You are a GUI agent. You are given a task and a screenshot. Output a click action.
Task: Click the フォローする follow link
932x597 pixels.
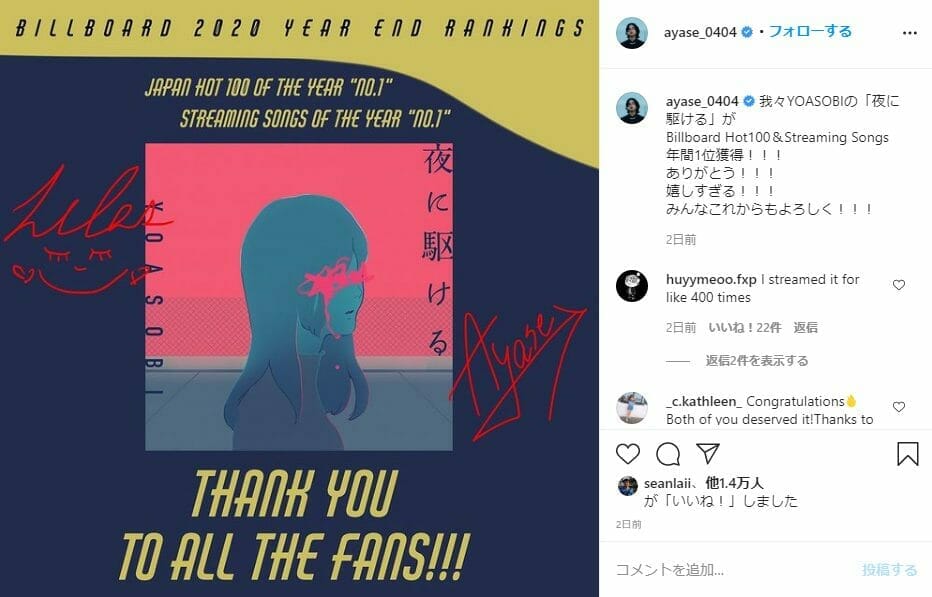(810, 32)
